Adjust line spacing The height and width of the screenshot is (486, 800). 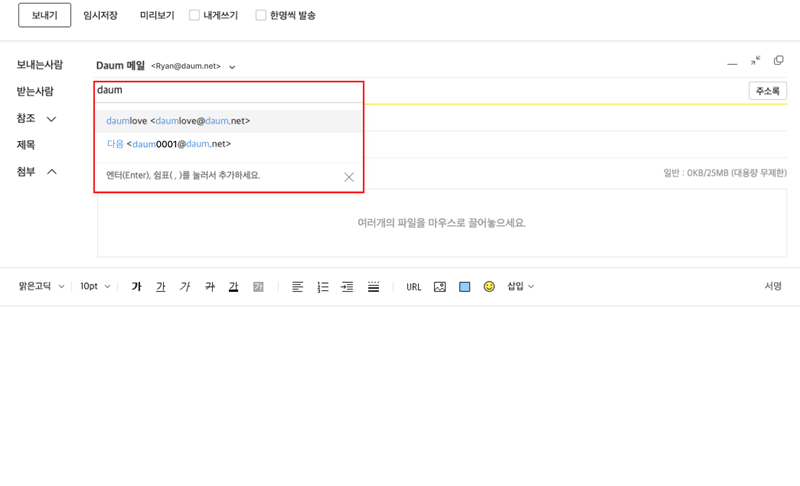[373, 287]
